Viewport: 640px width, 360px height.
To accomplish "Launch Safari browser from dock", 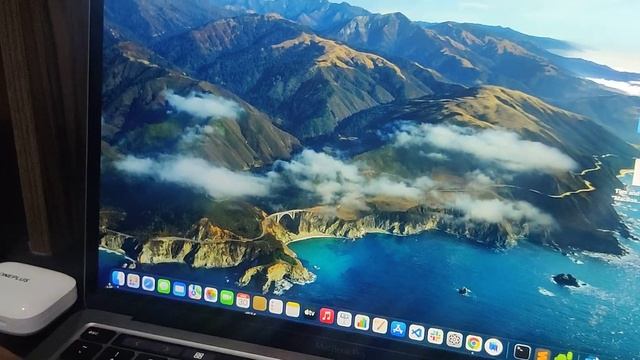I will (148, 283).
